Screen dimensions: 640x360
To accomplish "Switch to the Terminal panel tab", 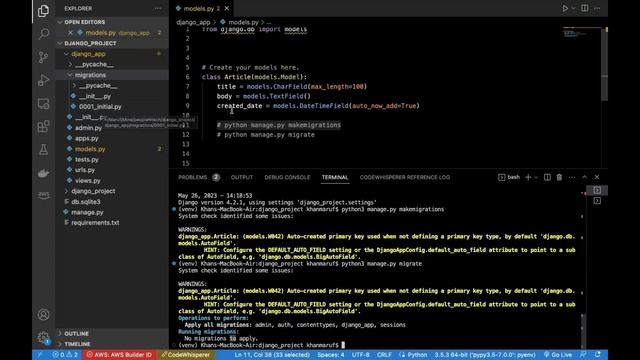I will pyautogui.click(x=335, y=177).
